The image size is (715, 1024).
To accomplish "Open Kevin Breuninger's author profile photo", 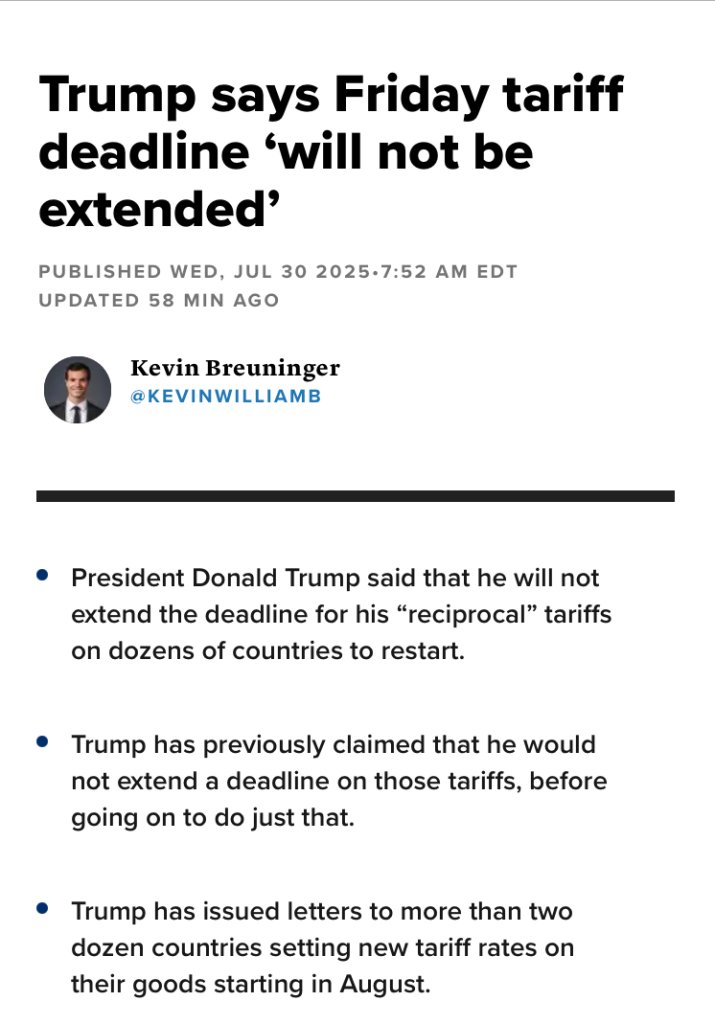I will tap(77, 390).
